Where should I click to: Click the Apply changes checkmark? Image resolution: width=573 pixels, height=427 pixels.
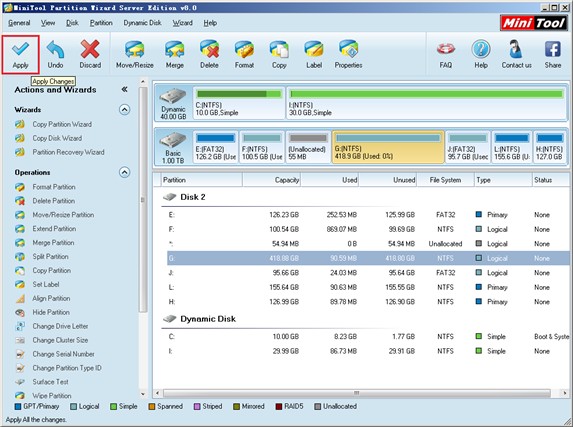[x=20, y=54]
